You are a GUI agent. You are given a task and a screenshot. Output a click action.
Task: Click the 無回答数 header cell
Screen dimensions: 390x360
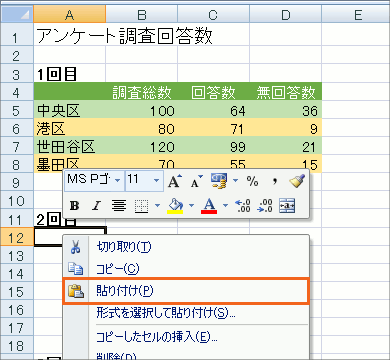(285, 92)
